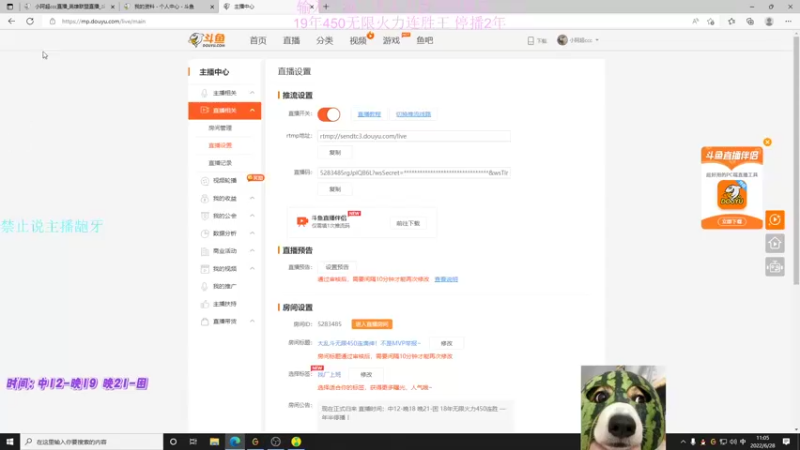Expand the bottom bag-icon sidebar chevron
The height and width of the screenshot is (450, 800).
click(252, 321)
